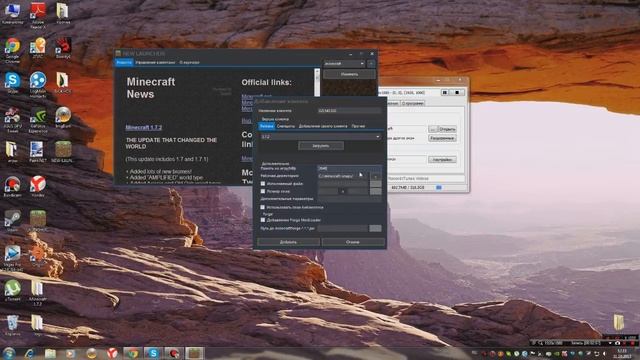Open Adobe Reader X desktop shortcut
The width and height of the screenshot is (640, 360).
(x=38, y=16)
